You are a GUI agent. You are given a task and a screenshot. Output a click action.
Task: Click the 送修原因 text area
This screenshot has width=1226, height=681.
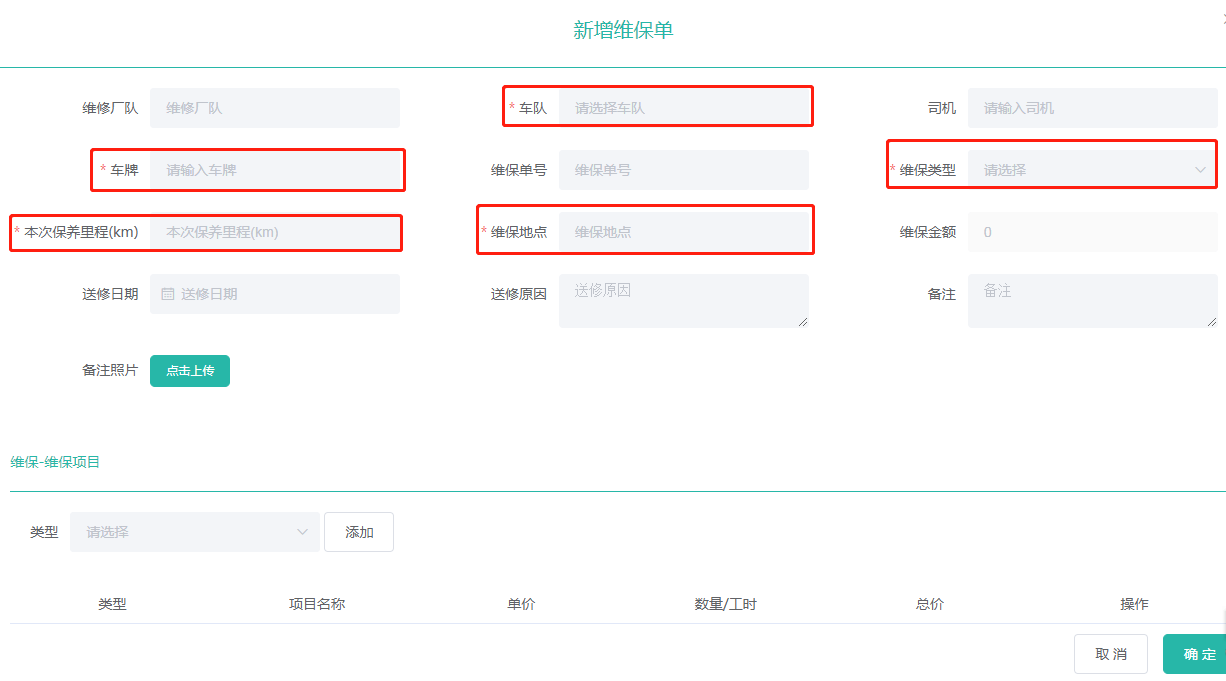(x=683, y=300)
